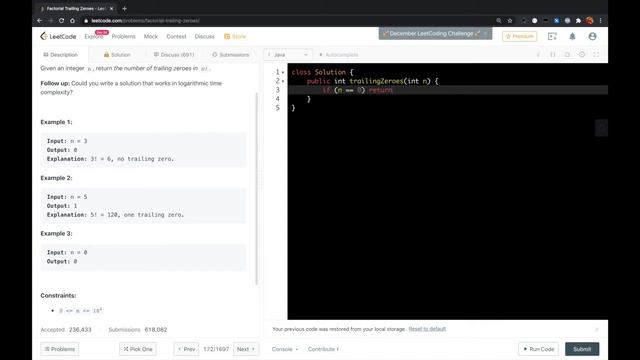Click the 'Follow up:' text
Screen dimensions: 640x360
(55, 83)
